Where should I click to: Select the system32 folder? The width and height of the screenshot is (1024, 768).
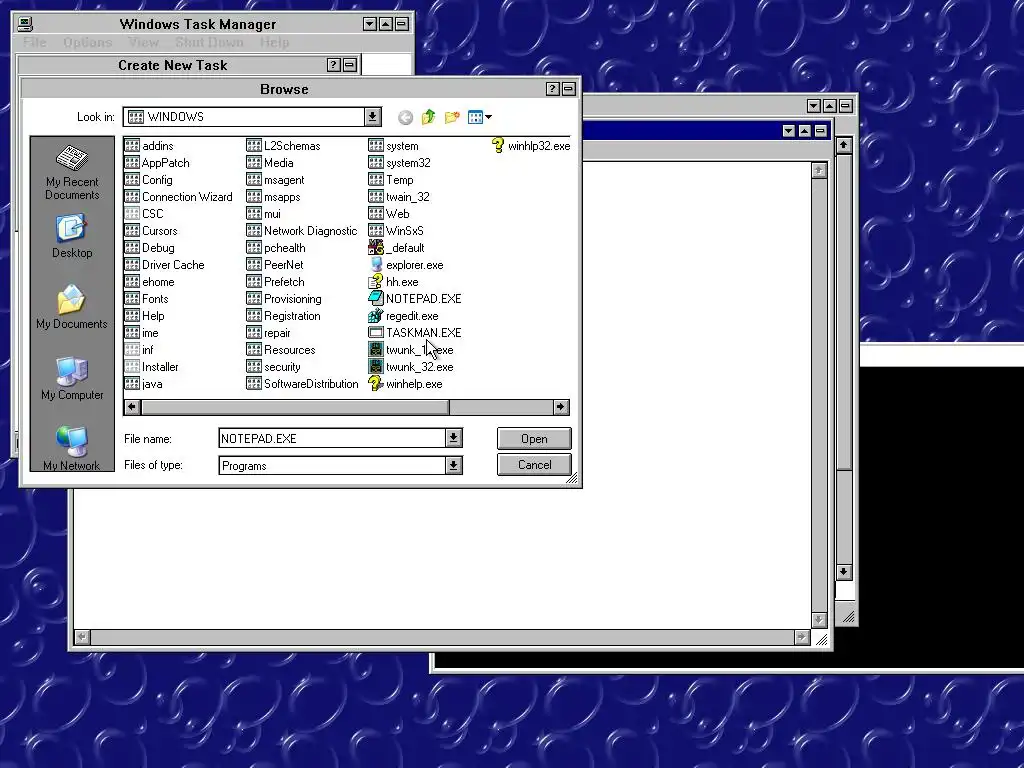pos(400,163)
